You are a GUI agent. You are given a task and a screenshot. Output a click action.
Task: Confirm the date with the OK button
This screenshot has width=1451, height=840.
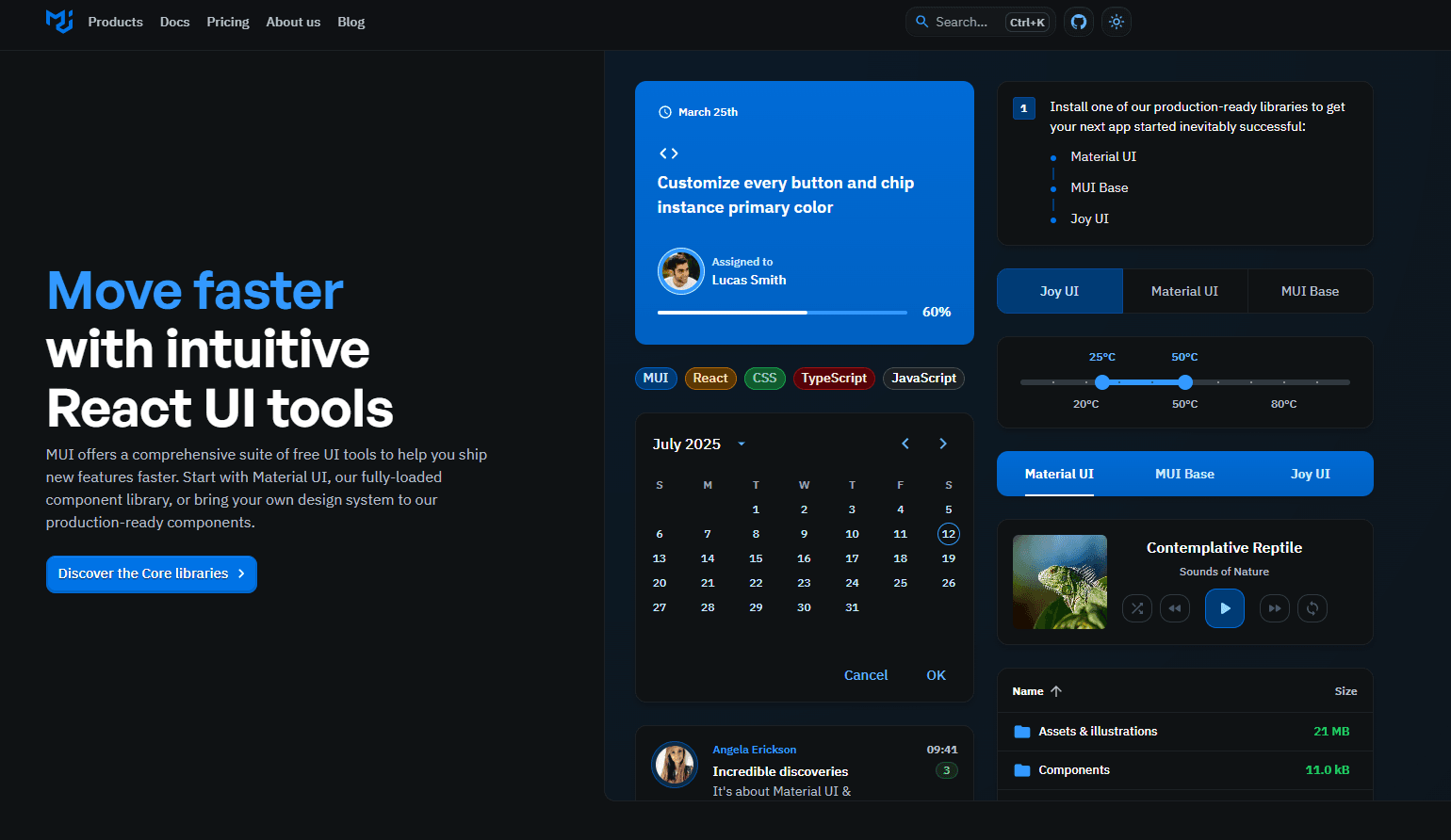coord(936,674)
